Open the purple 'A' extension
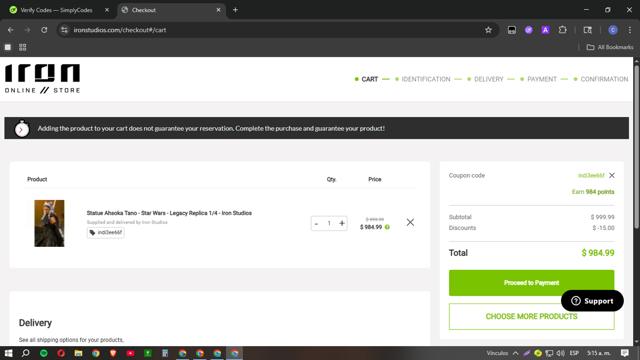Image resolution: width=640 pixels, height=360 pixels. tap(545, 30)
